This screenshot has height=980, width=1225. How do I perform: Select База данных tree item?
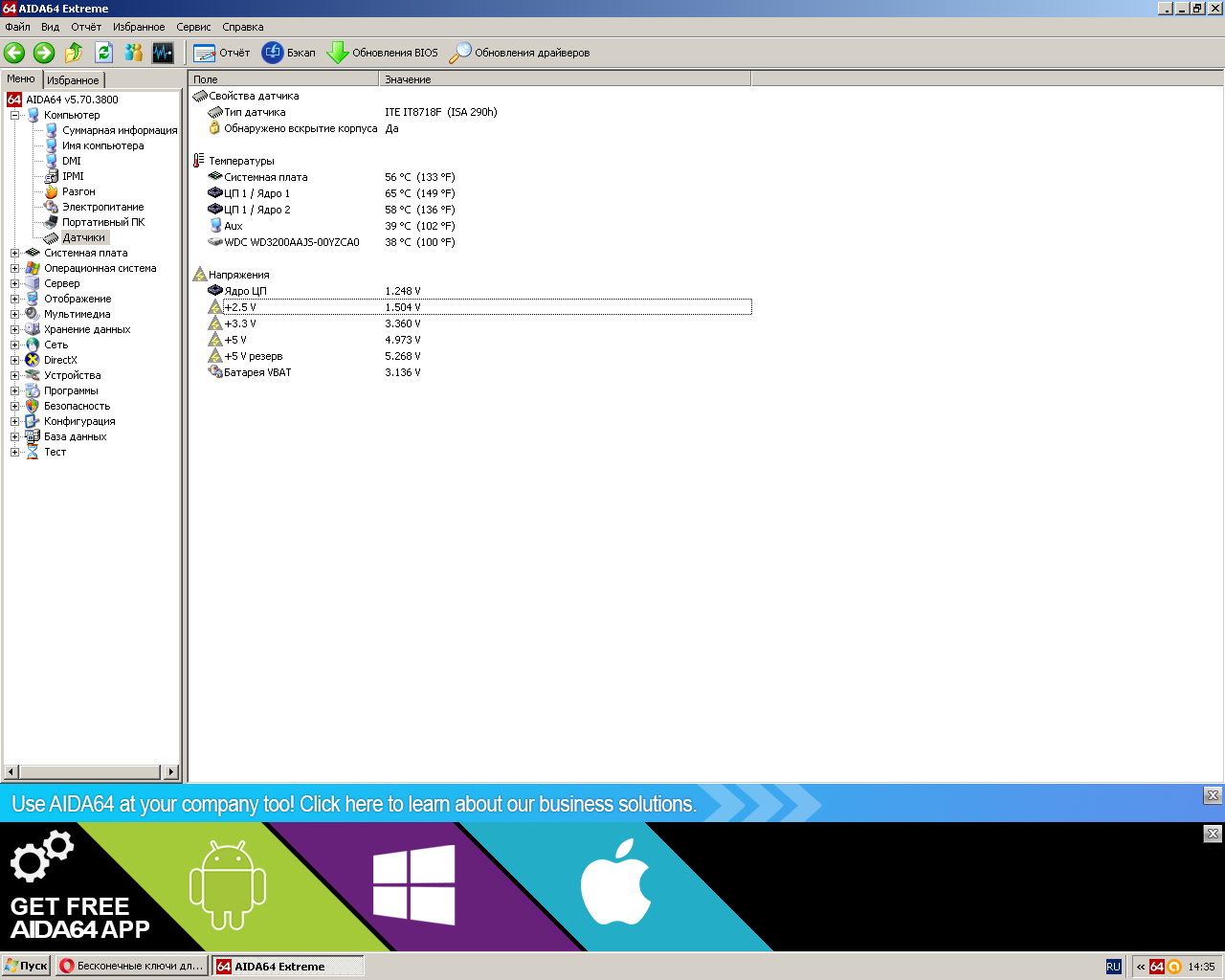pos(75,436)
